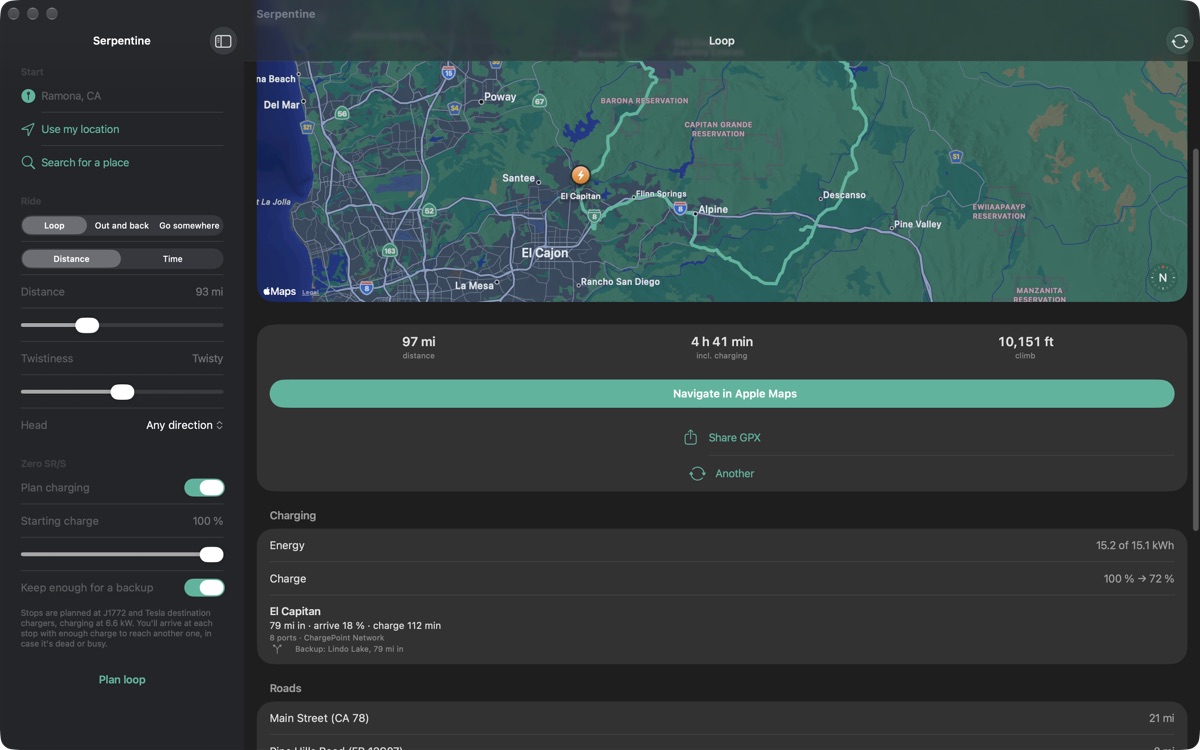
Task: Click the Pine Valley label on map
Action: 918,224
